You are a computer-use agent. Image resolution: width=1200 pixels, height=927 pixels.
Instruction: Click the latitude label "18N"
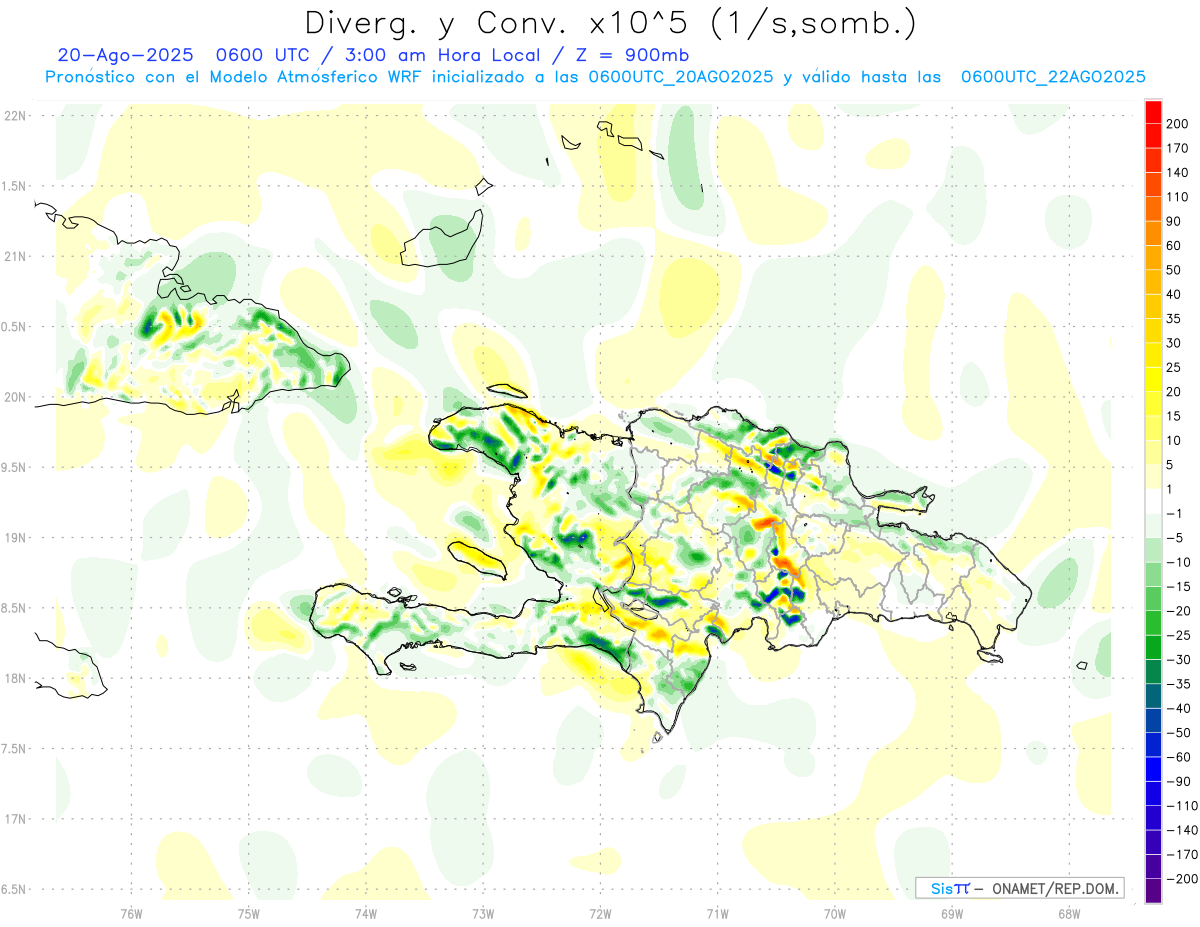(x=14, y=678)
